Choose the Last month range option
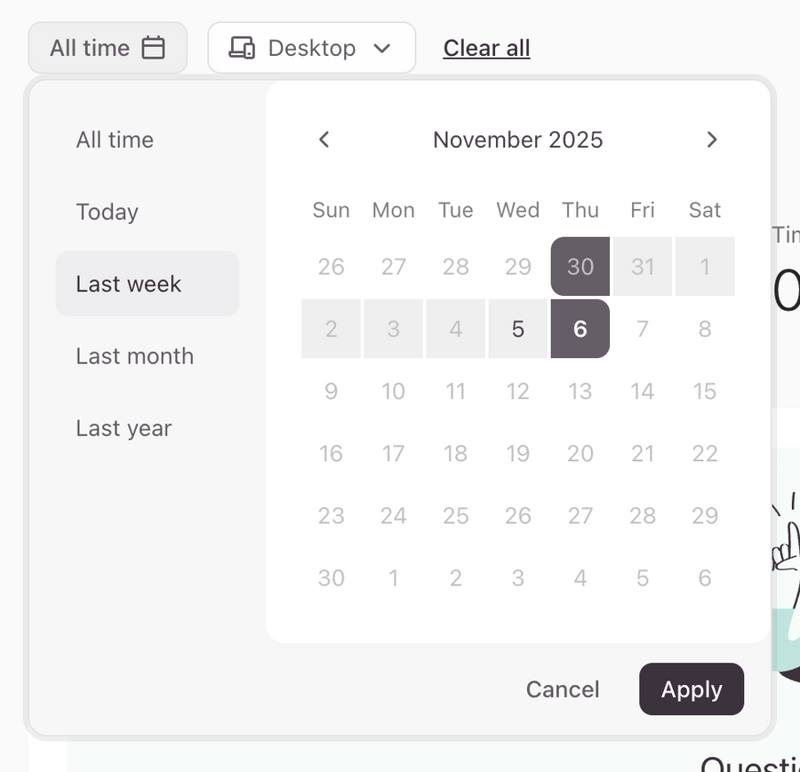 [x=134, y=356]
